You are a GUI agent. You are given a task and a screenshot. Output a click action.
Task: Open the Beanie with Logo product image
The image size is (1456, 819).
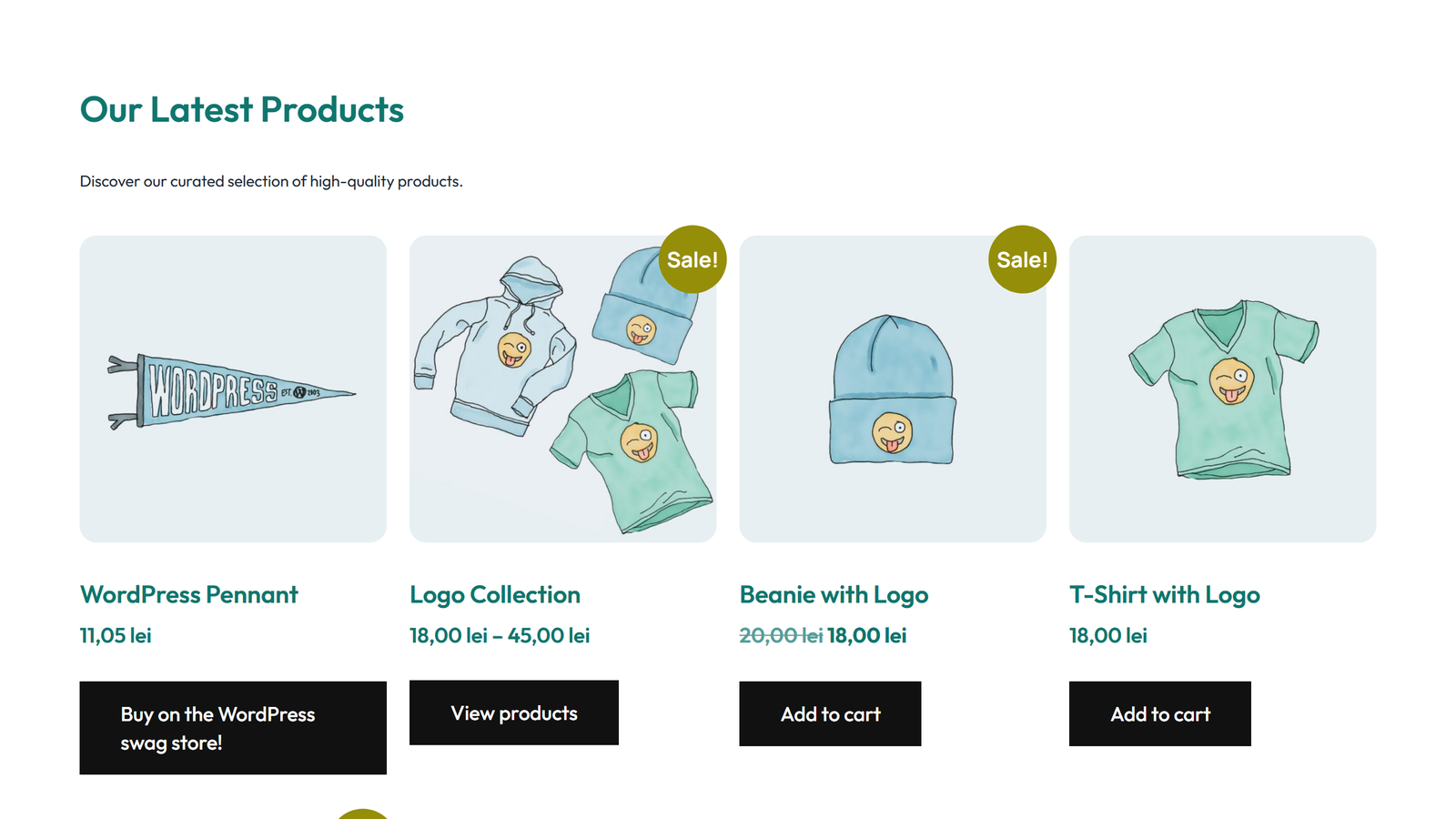click(x=892, y=389)
